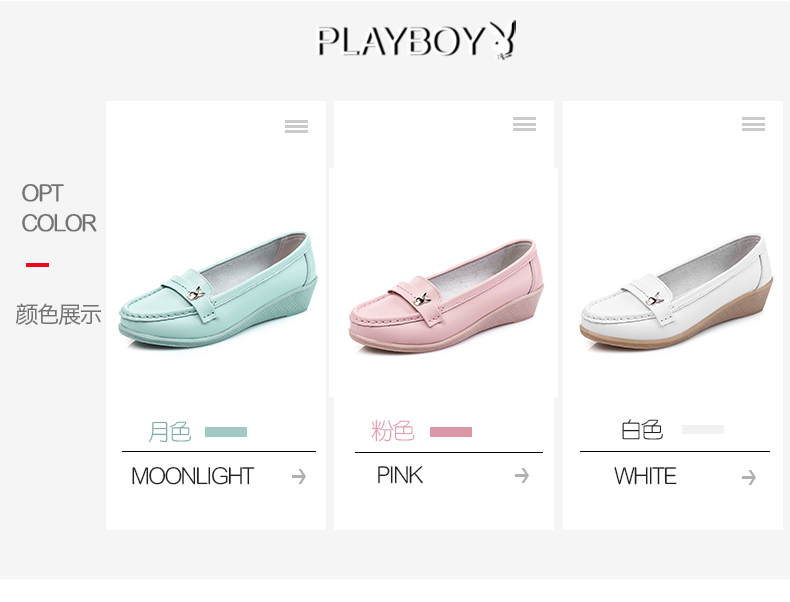790x602 pixels.
Task: Click the white shoe image
Action: (676, 292)
